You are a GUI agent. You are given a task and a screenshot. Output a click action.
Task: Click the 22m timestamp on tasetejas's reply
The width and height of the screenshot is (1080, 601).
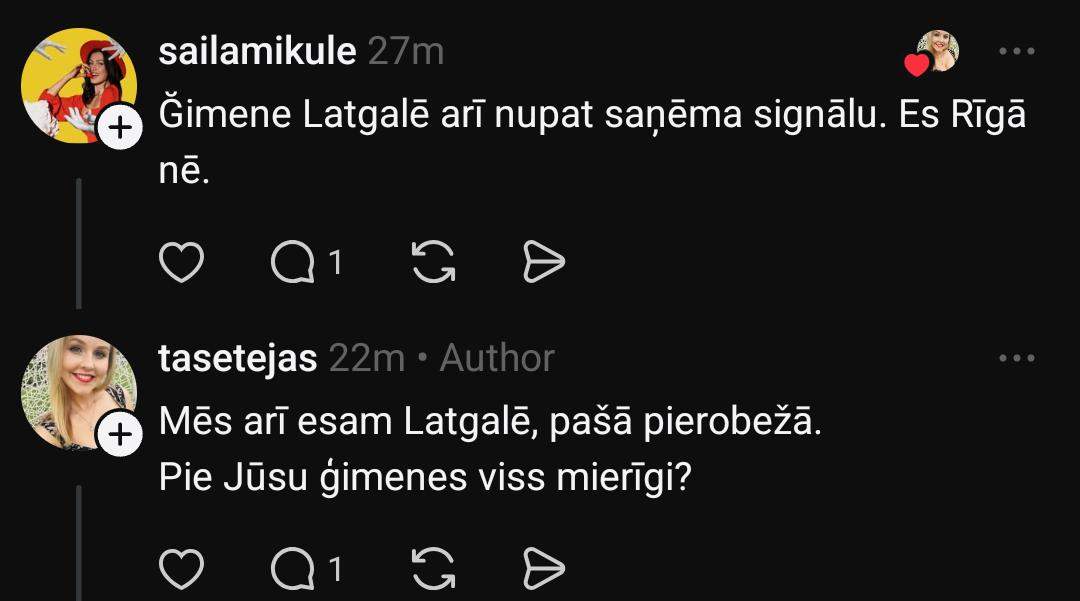(367, 358)
